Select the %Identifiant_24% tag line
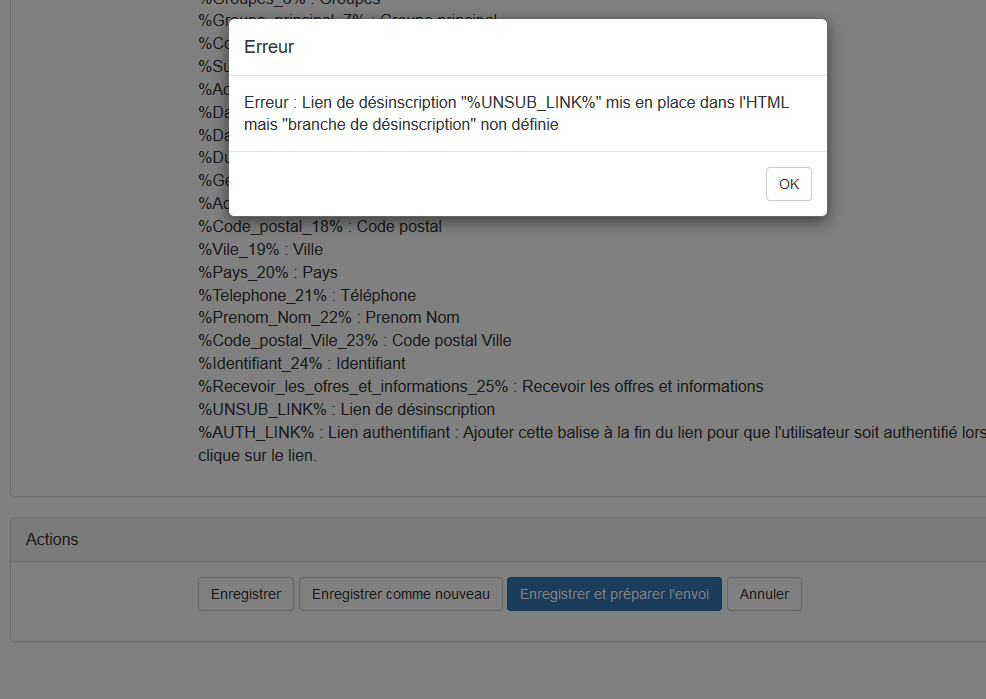Screen dimensions: 986x699 pos(301,364)
